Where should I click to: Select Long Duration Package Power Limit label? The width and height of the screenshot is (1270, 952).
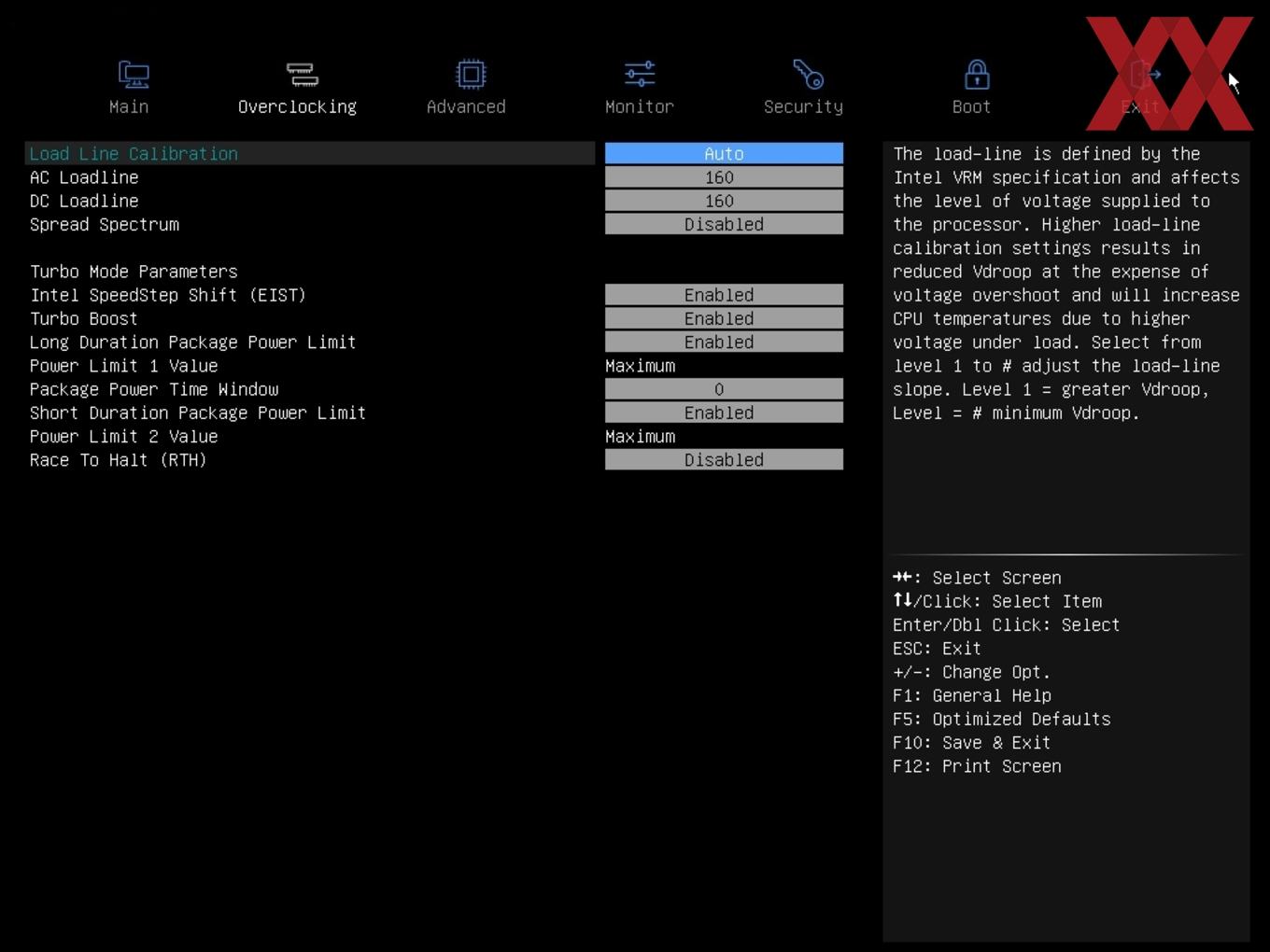coord(192,342)
